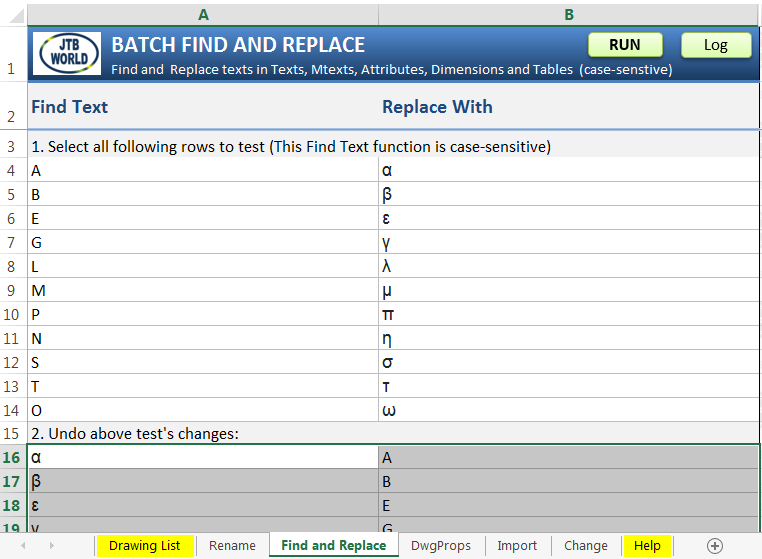Click the select-all corner of the grid
Image resolution: width=762 pixels, height=559 pixels.
pos(13,14)
